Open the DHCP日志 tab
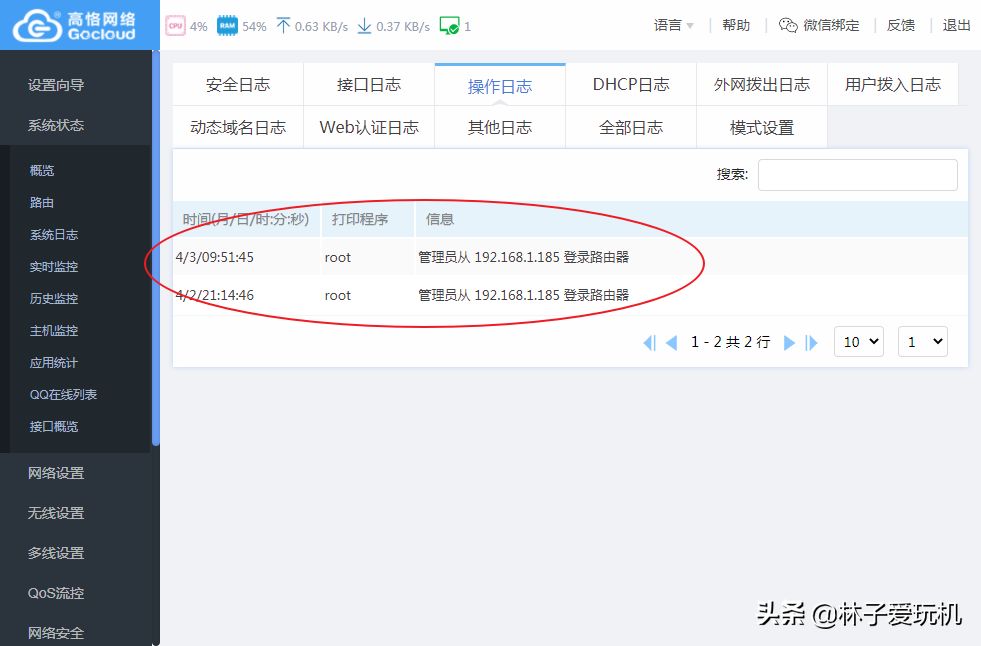This screenshot has height=646, width=981. [x=631, y=84]
